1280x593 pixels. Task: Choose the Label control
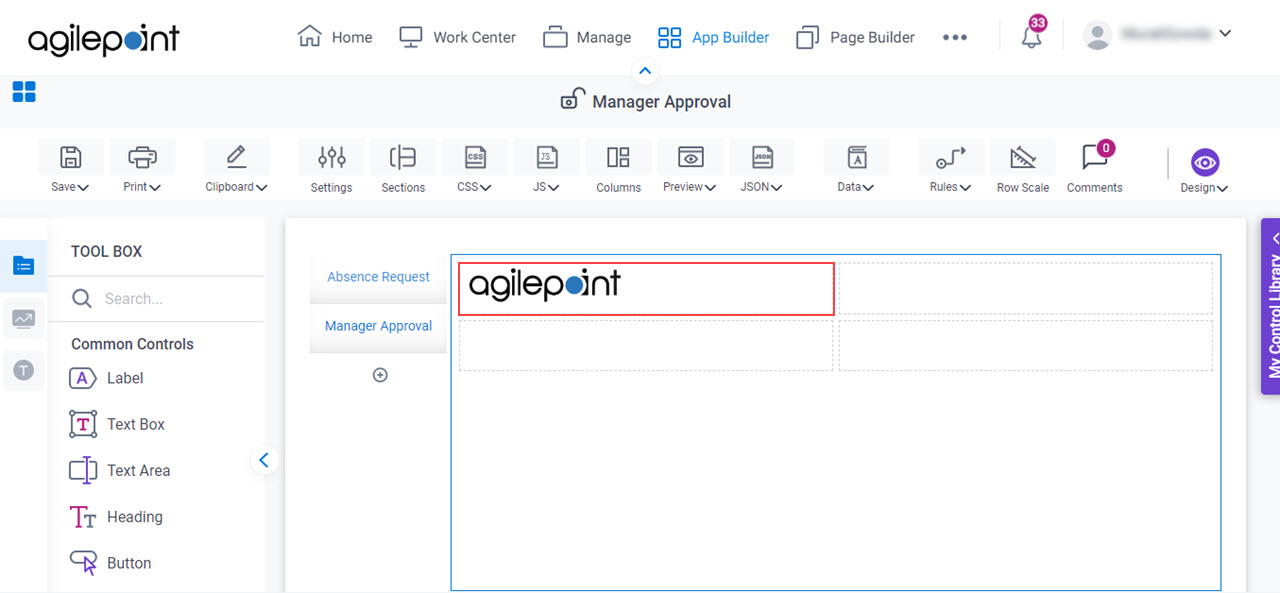106,378
